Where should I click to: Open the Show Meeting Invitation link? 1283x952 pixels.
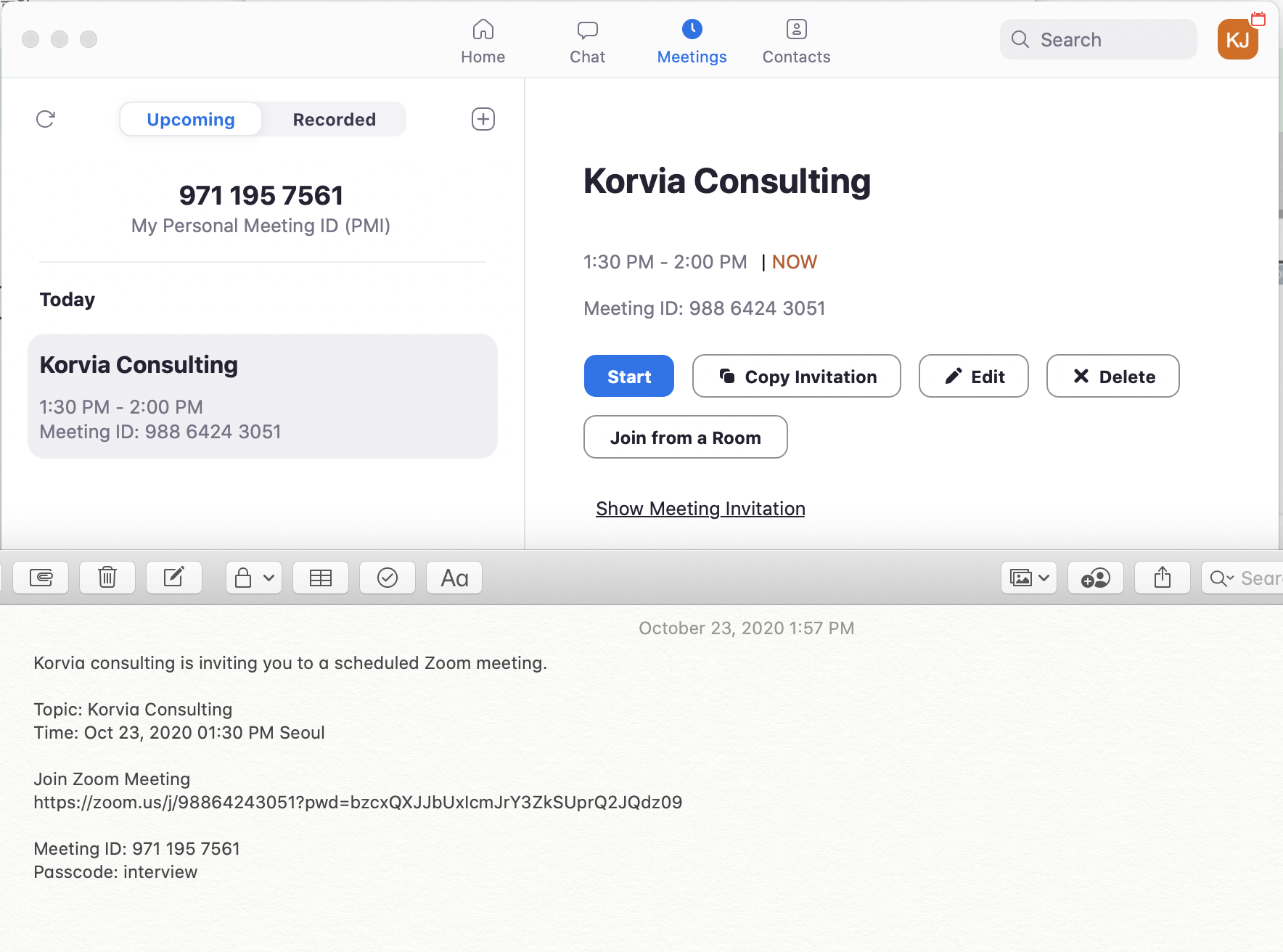[700, 509]
